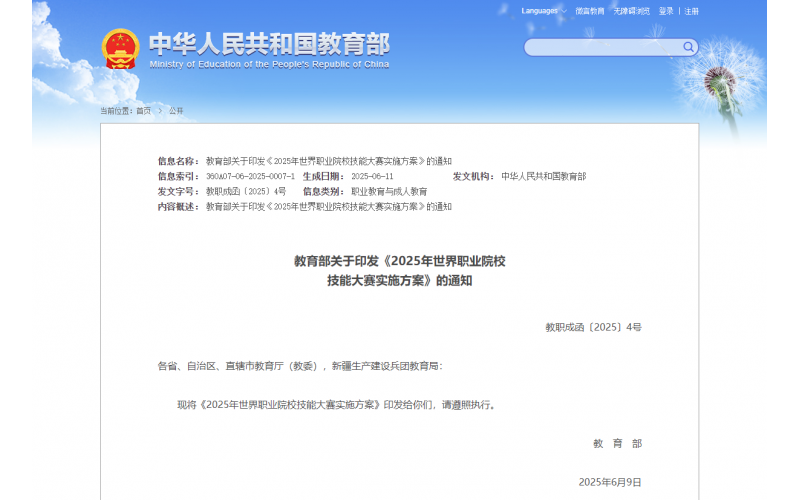Click the date 2025年6月9日

tap(610, 482)
